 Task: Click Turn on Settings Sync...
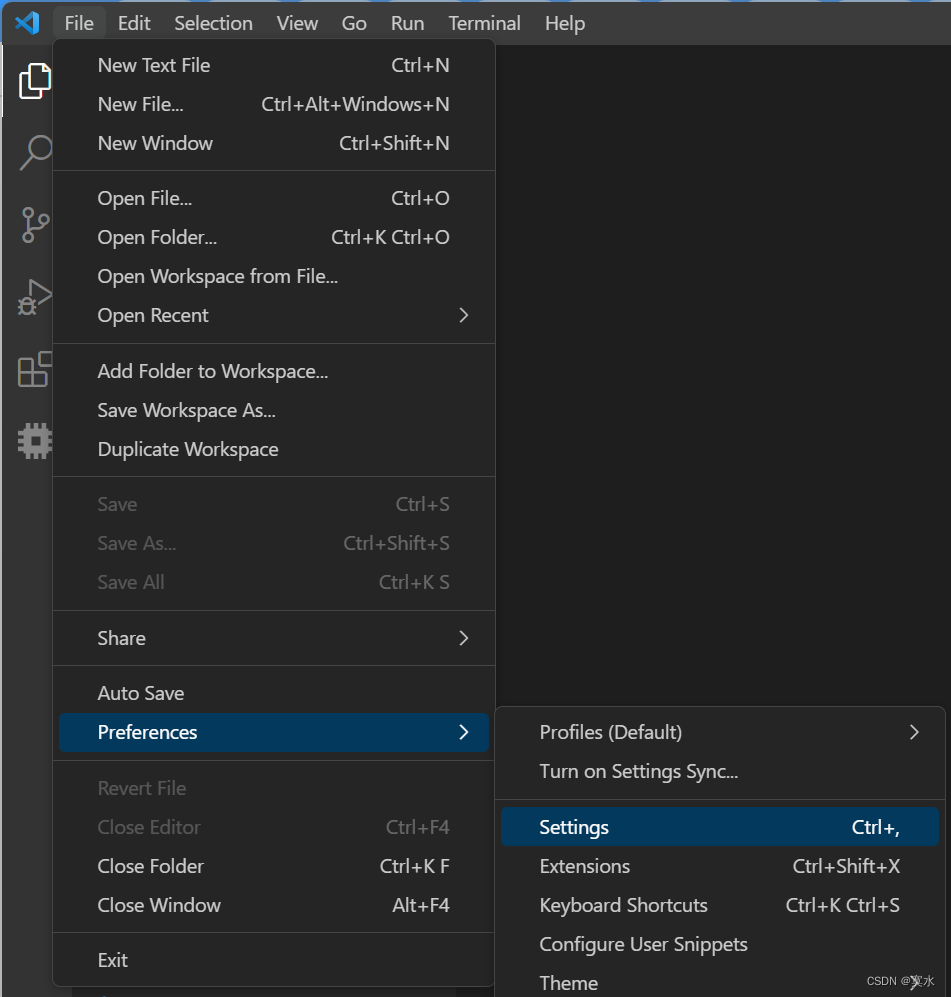pos(639,771)
